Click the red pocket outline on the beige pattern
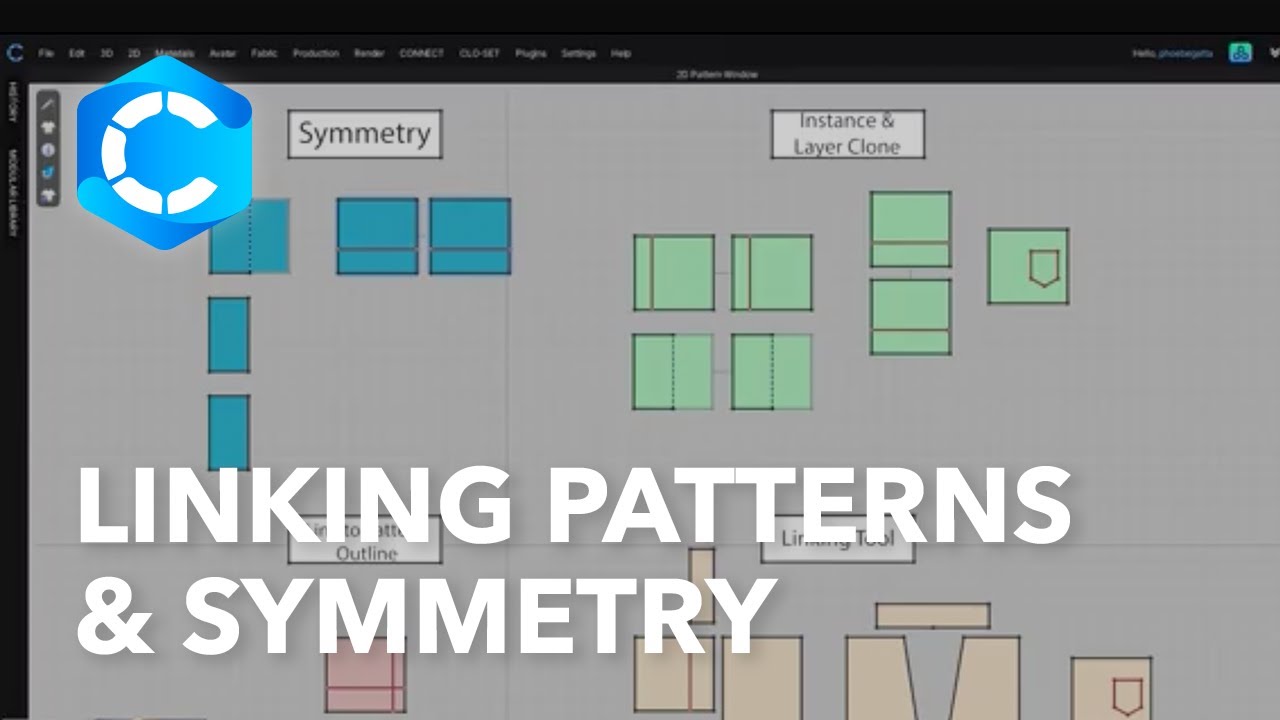The width and height of the screenshot is (1280, 720). point(1128,696)
